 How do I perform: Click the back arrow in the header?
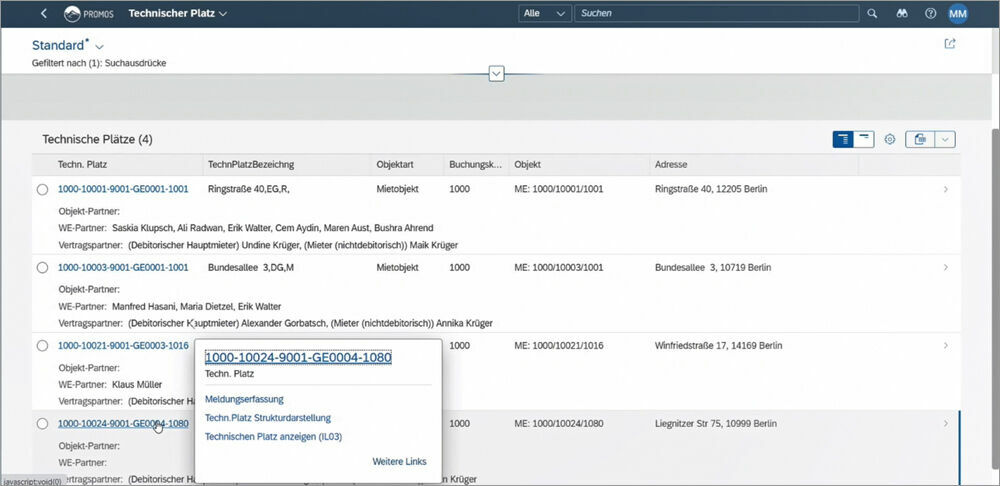(44, 14)
